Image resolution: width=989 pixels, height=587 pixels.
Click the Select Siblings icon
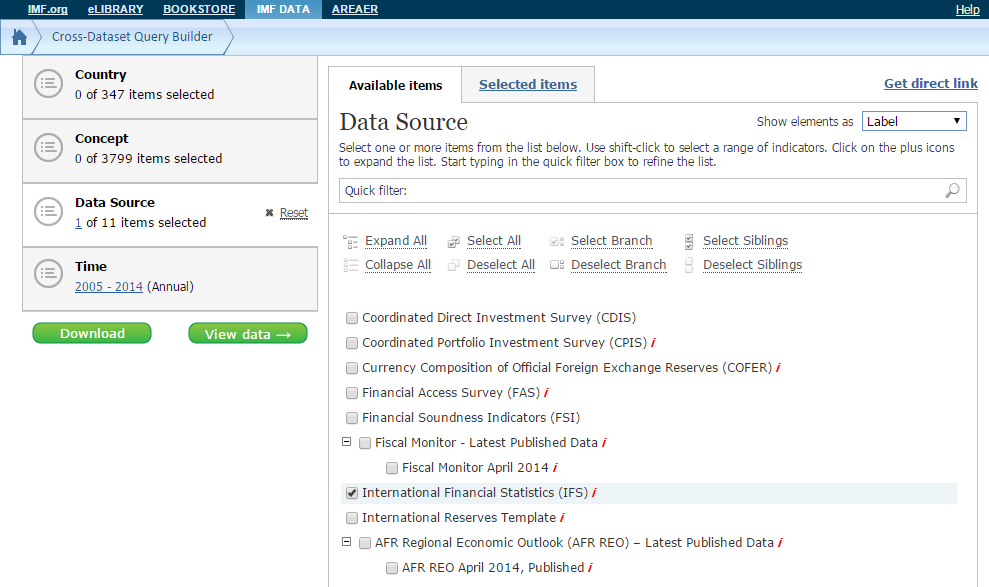tap(689, 241)
